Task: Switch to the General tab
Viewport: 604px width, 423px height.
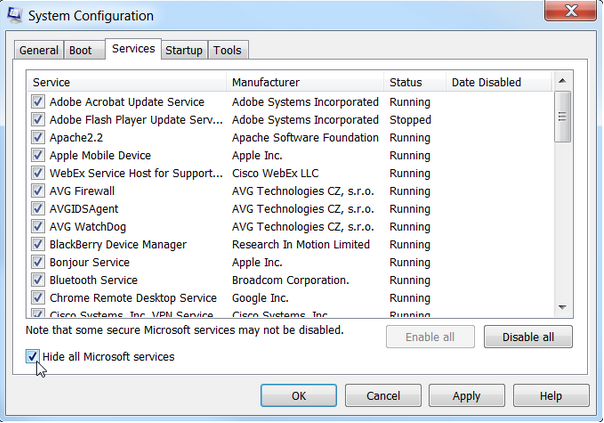Action: pos(39,50)
